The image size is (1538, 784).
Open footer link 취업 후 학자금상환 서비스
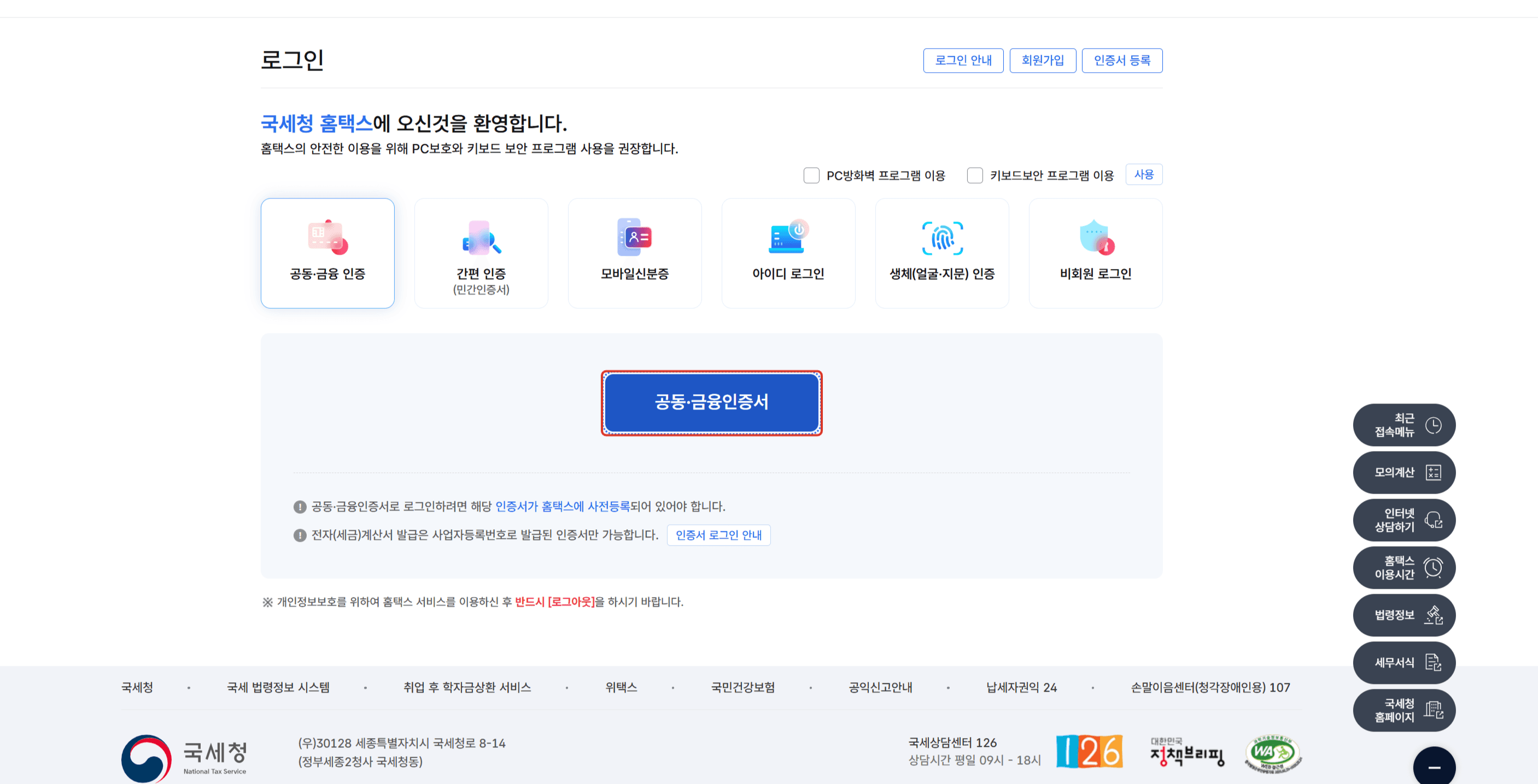pyautogui.click(x=467, y=687)
